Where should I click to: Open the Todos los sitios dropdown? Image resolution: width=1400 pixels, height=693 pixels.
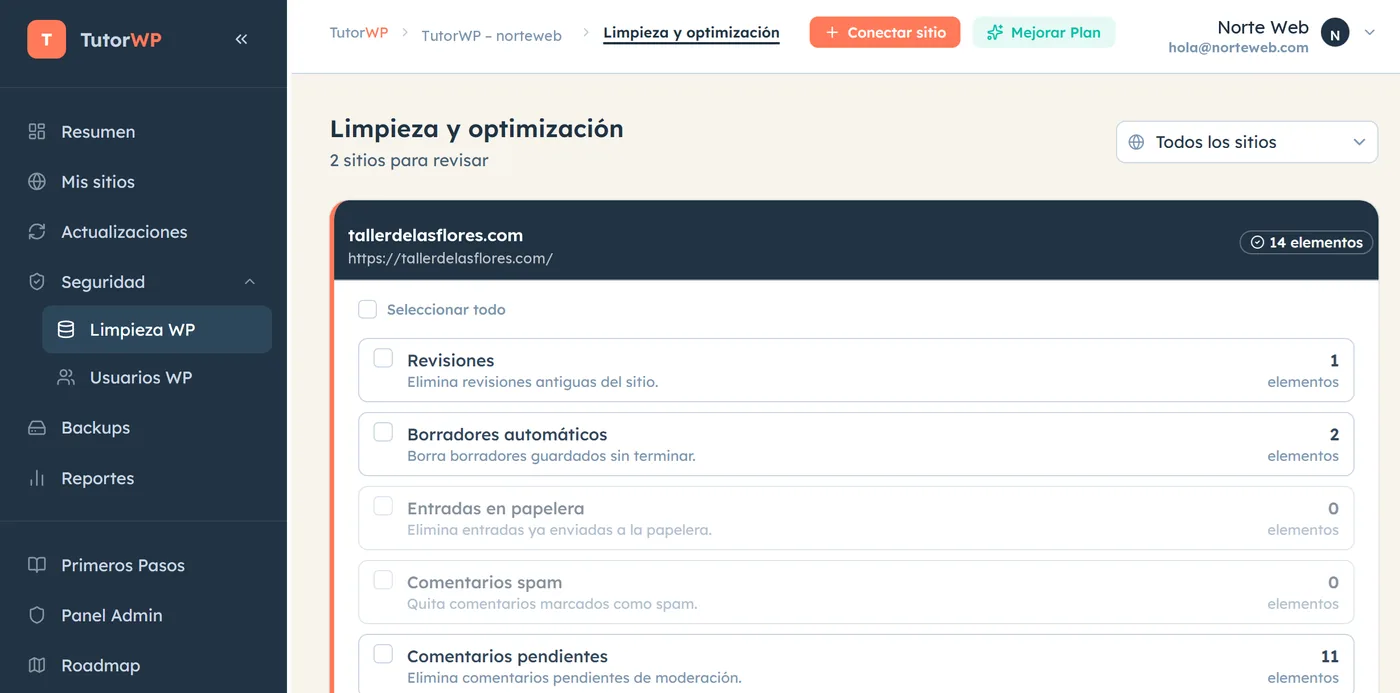tap(1247, 142)
